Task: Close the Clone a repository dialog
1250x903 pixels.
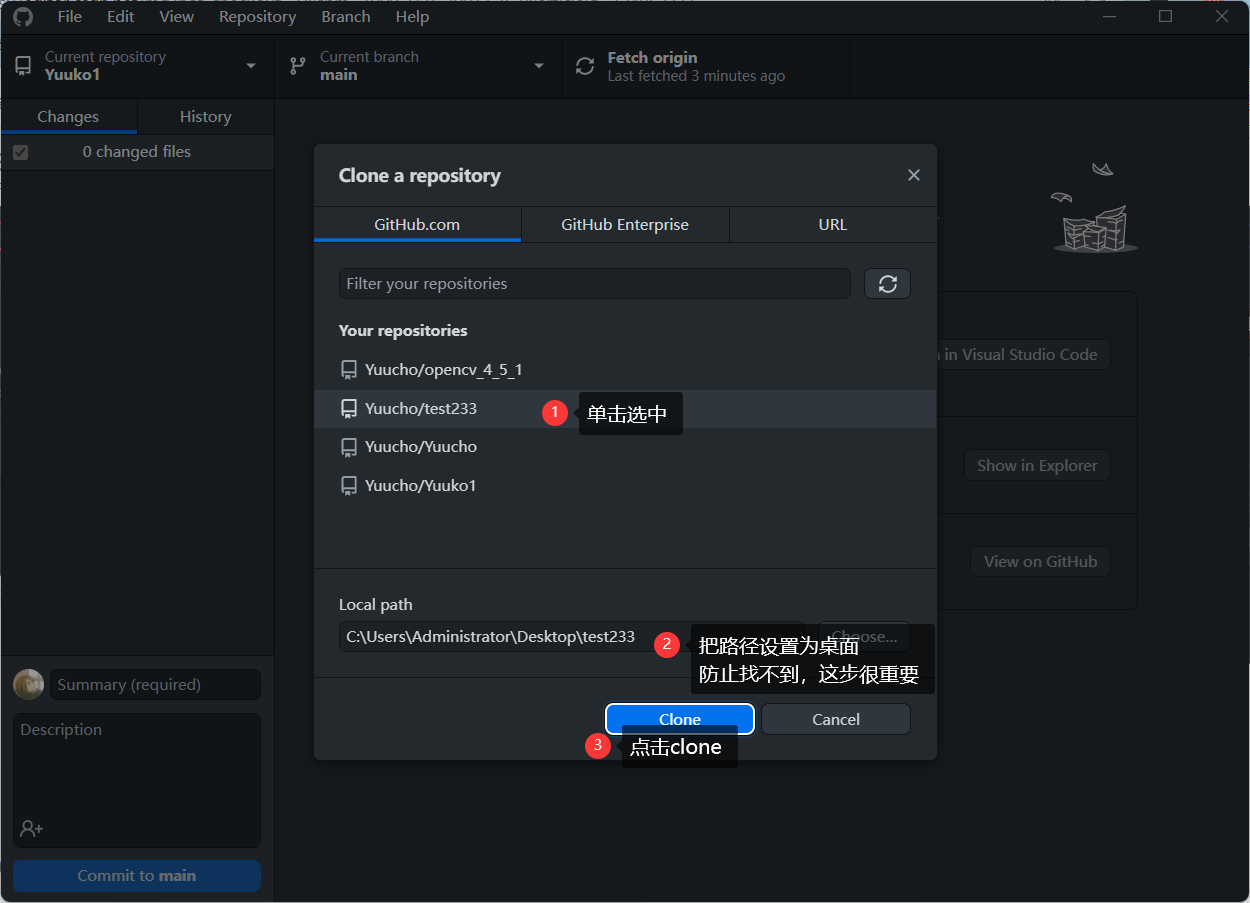Action: pyautogui.click(x=913, y=175)
